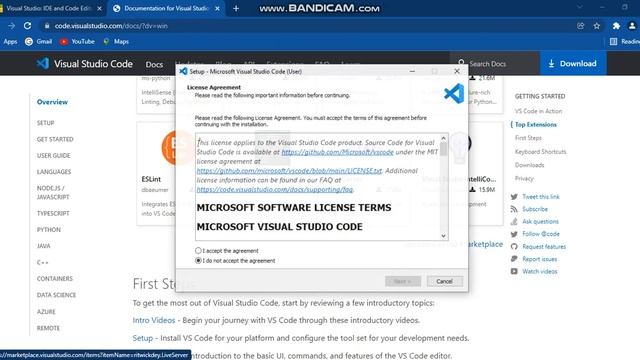640x360 pixels.
Task: Expand PYTHON section in sidebar
Action: tap(49, 230)
